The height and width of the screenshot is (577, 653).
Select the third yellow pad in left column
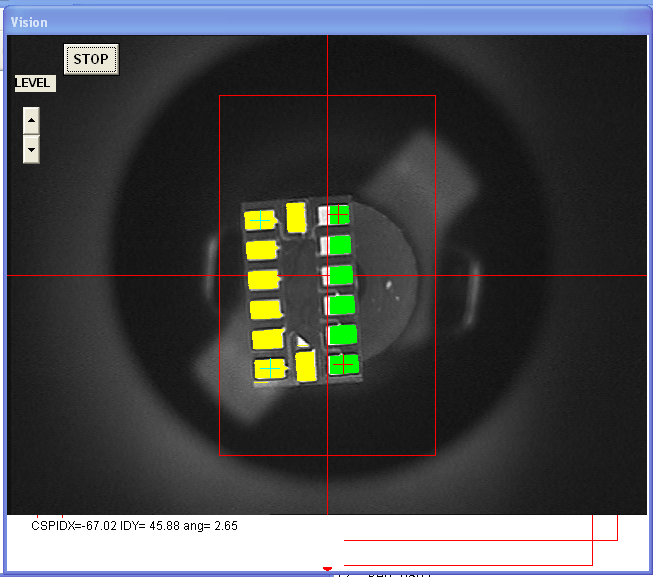click(x=264, y=280)
